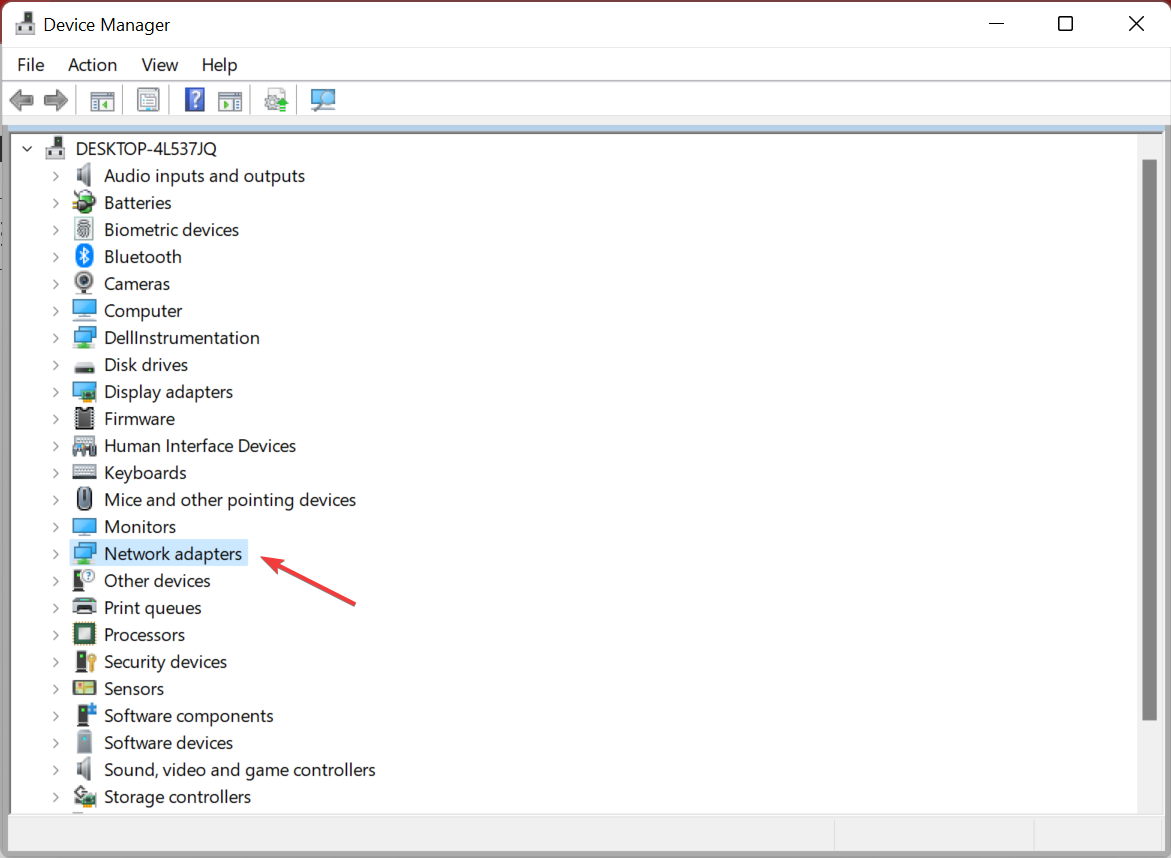Click the Network adapters icon
Viewport: 1171px width, 858px height.
click(84, 553)
